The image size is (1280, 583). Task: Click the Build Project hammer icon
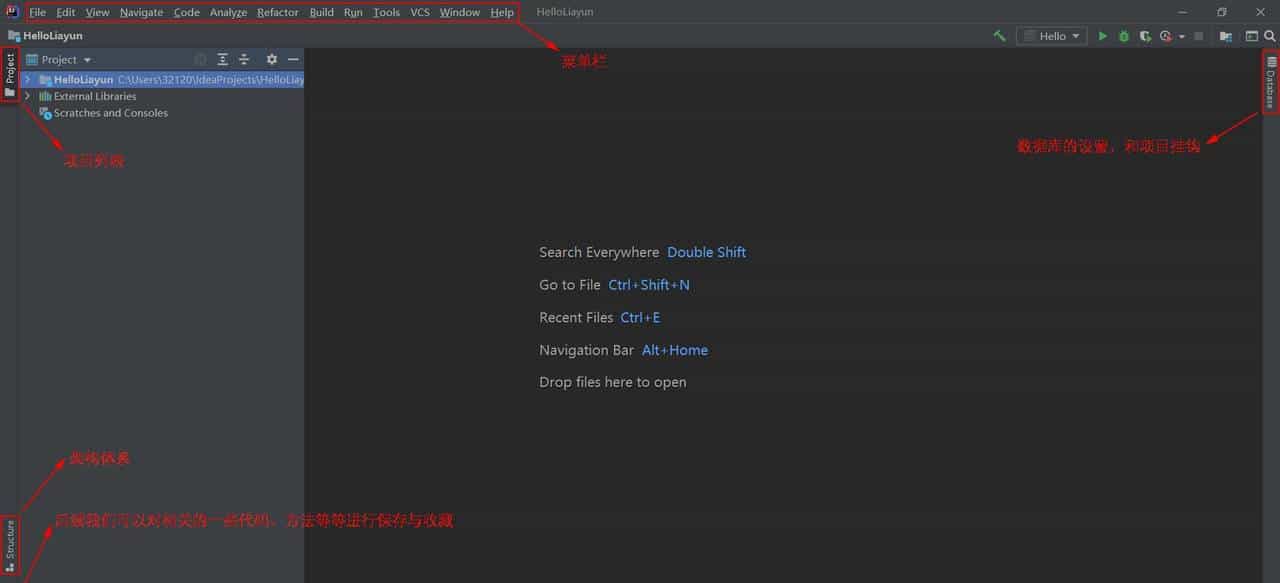pyautogui.click(x=998, y=35)
